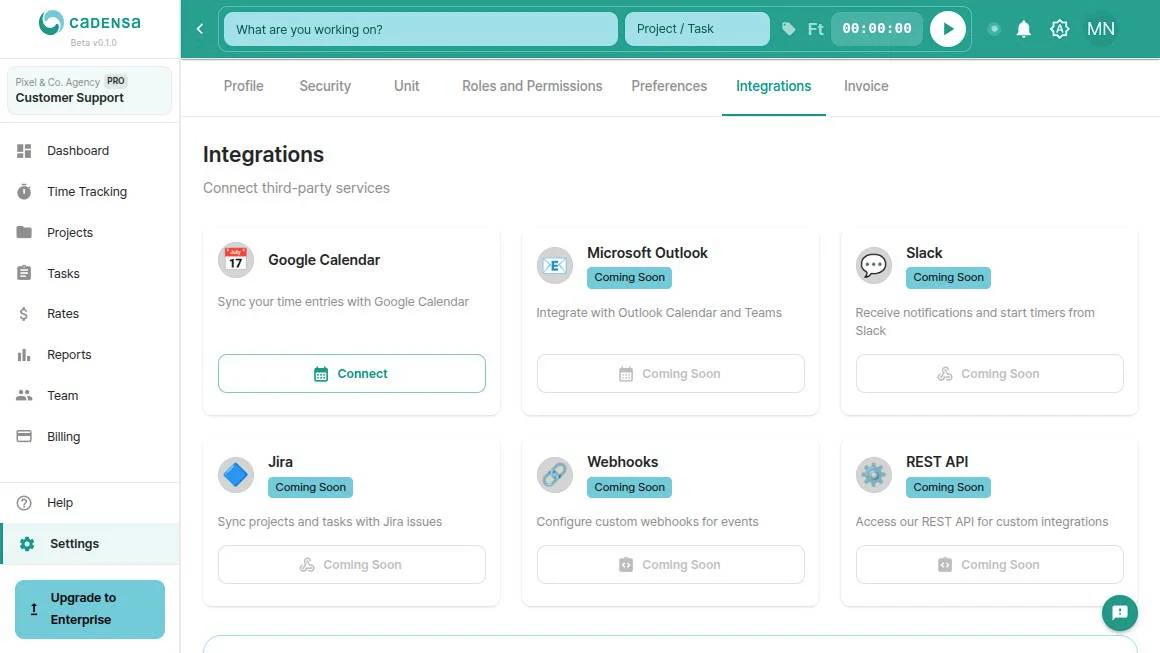
Task: Click Microsoft Outlook Coming Soon button
Action: (x=670, y=373)
